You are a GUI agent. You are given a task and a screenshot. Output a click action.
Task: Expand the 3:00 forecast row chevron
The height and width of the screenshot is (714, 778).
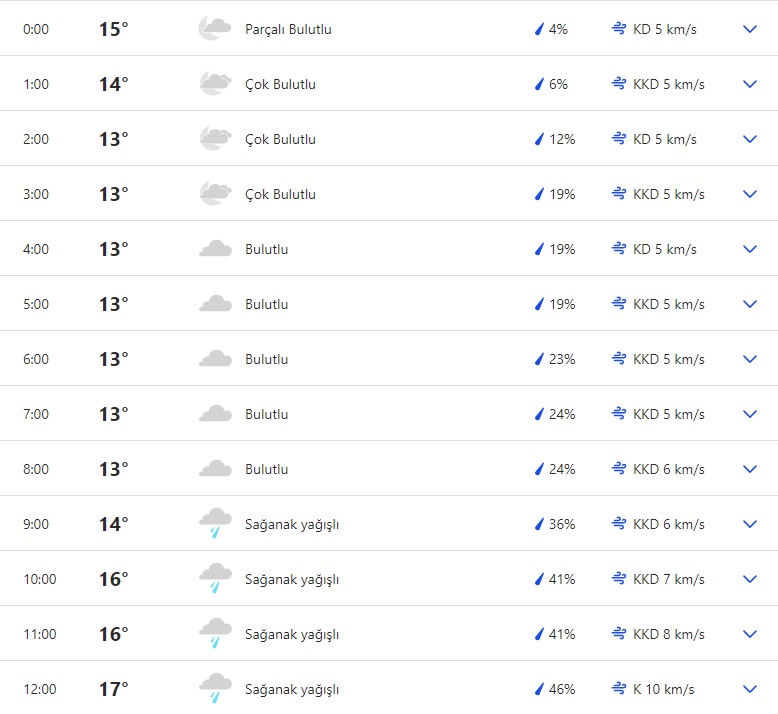[x=750, y=194]
